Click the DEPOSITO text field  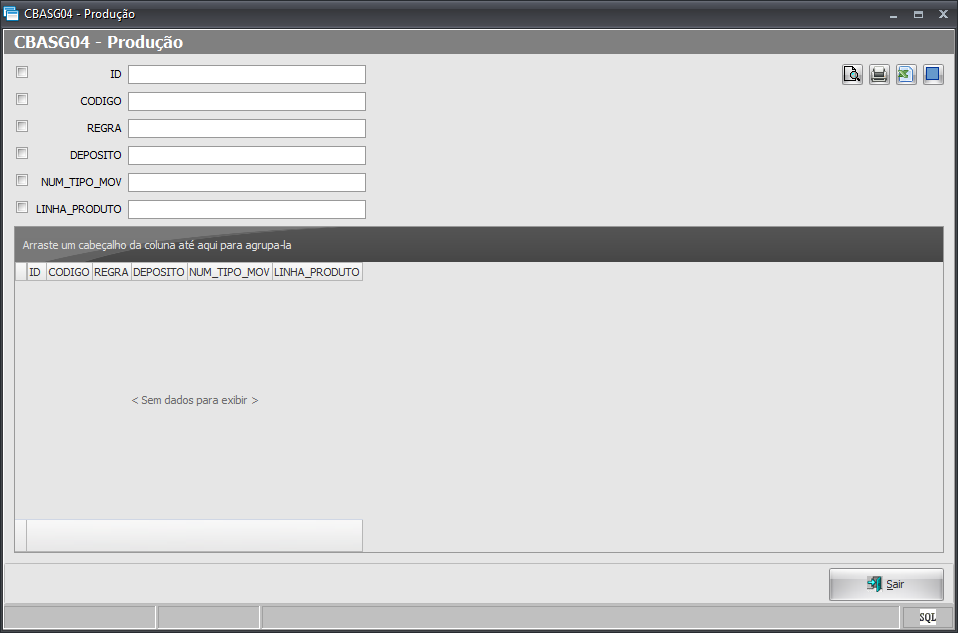click(x=247, y=155)
